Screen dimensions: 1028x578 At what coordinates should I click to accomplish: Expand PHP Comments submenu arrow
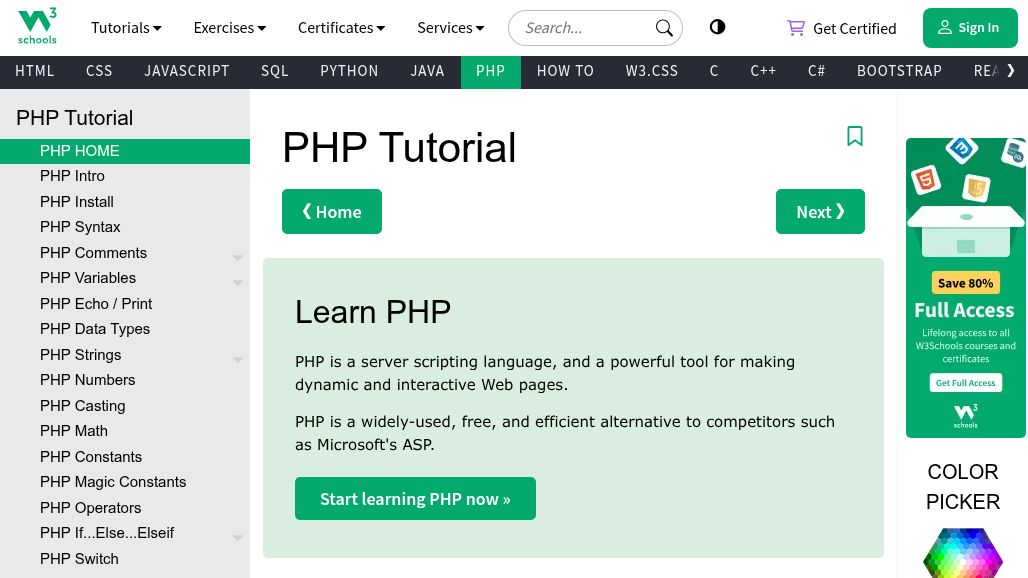(x=237, y=258)
